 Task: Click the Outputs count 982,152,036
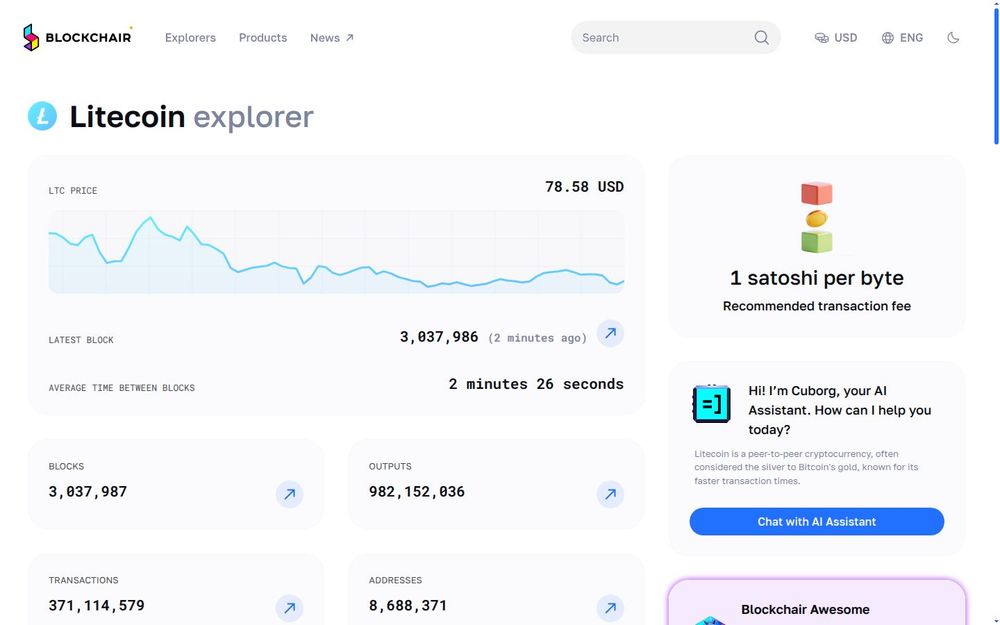pyautogui.click(x=416, y=492)
